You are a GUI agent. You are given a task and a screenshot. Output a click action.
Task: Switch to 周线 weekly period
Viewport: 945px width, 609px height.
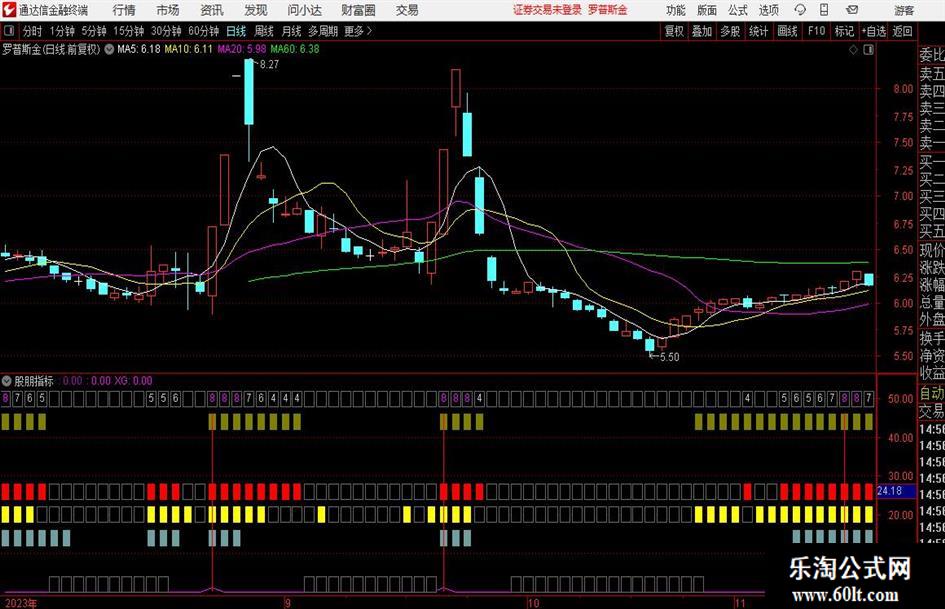point(263,31)
